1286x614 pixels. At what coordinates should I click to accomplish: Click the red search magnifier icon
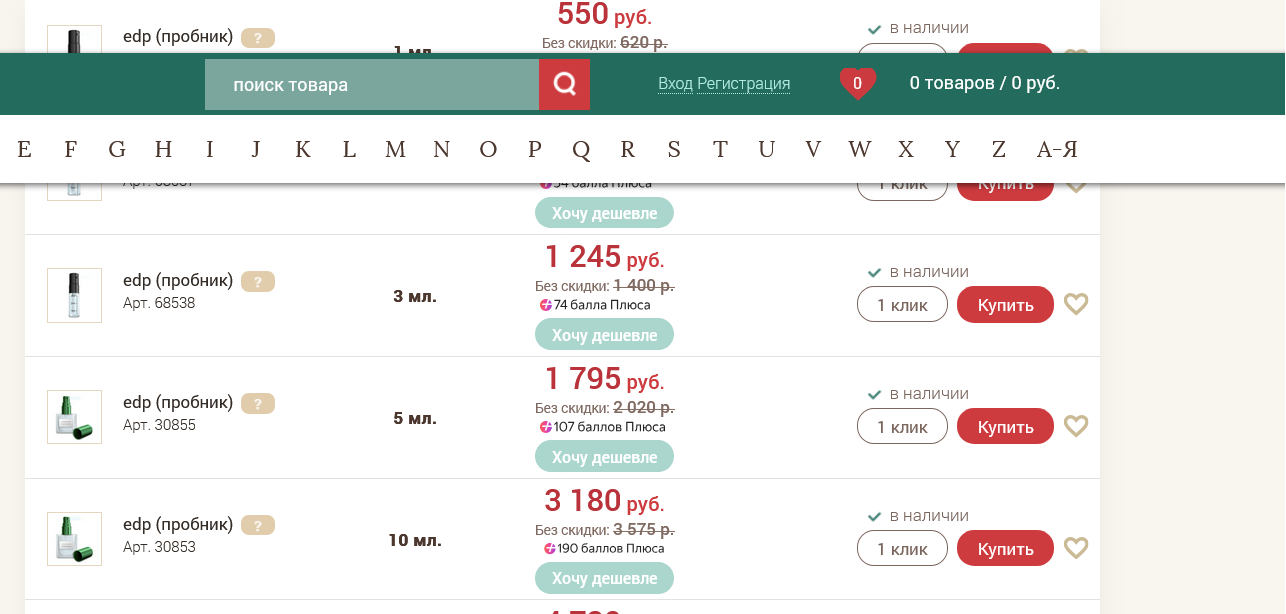(x=564, y=84)
